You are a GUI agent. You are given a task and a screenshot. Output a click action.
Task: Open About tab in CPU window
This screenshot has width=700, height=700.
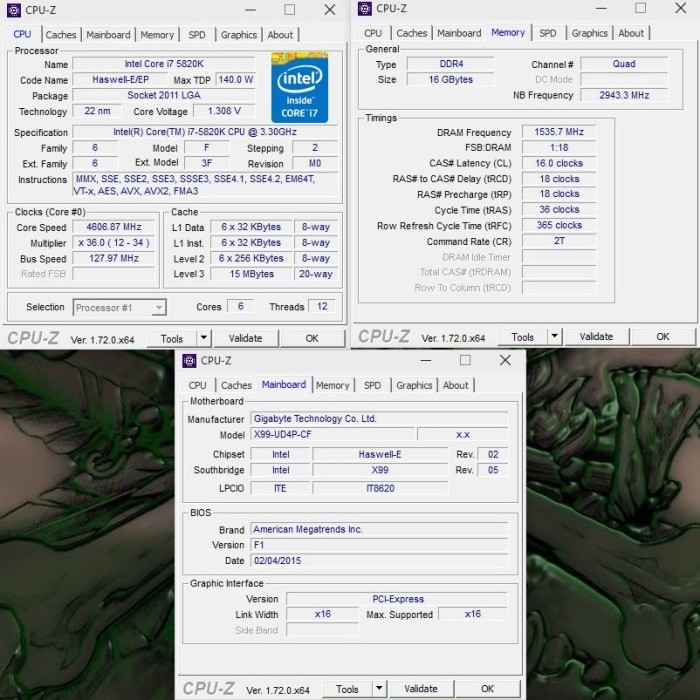point(280,35)
